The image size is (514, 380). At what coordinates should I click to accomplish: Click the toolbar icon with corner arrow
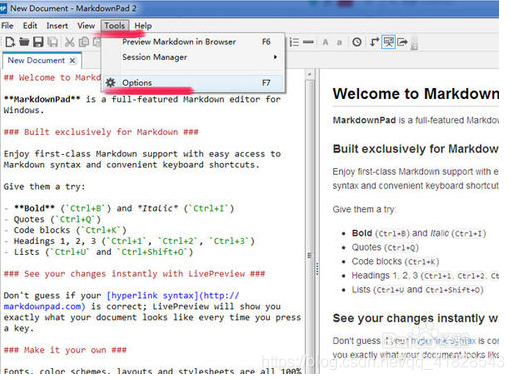coord(374,42)
